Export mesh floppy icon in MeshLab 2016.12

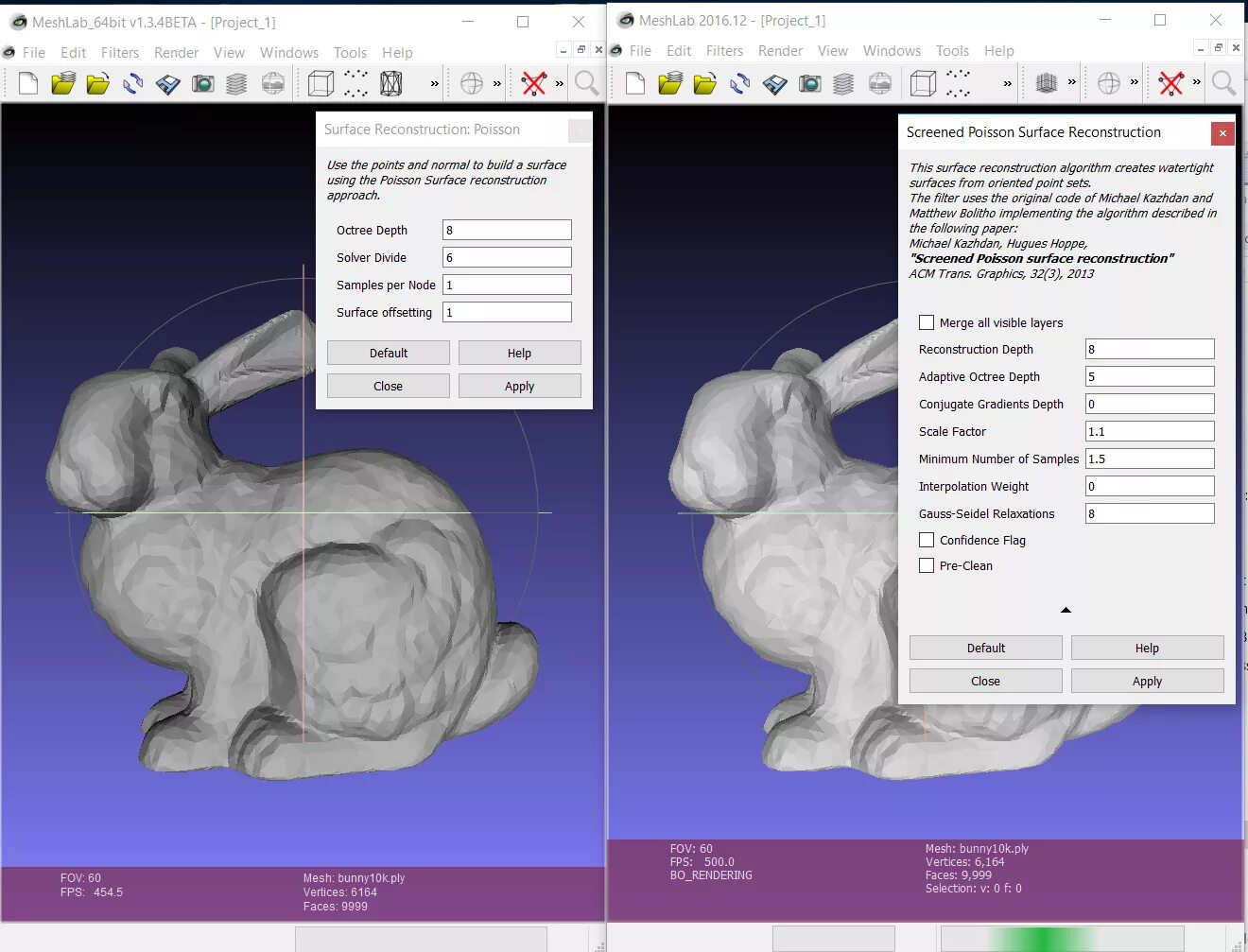click(x=775, y=84)
